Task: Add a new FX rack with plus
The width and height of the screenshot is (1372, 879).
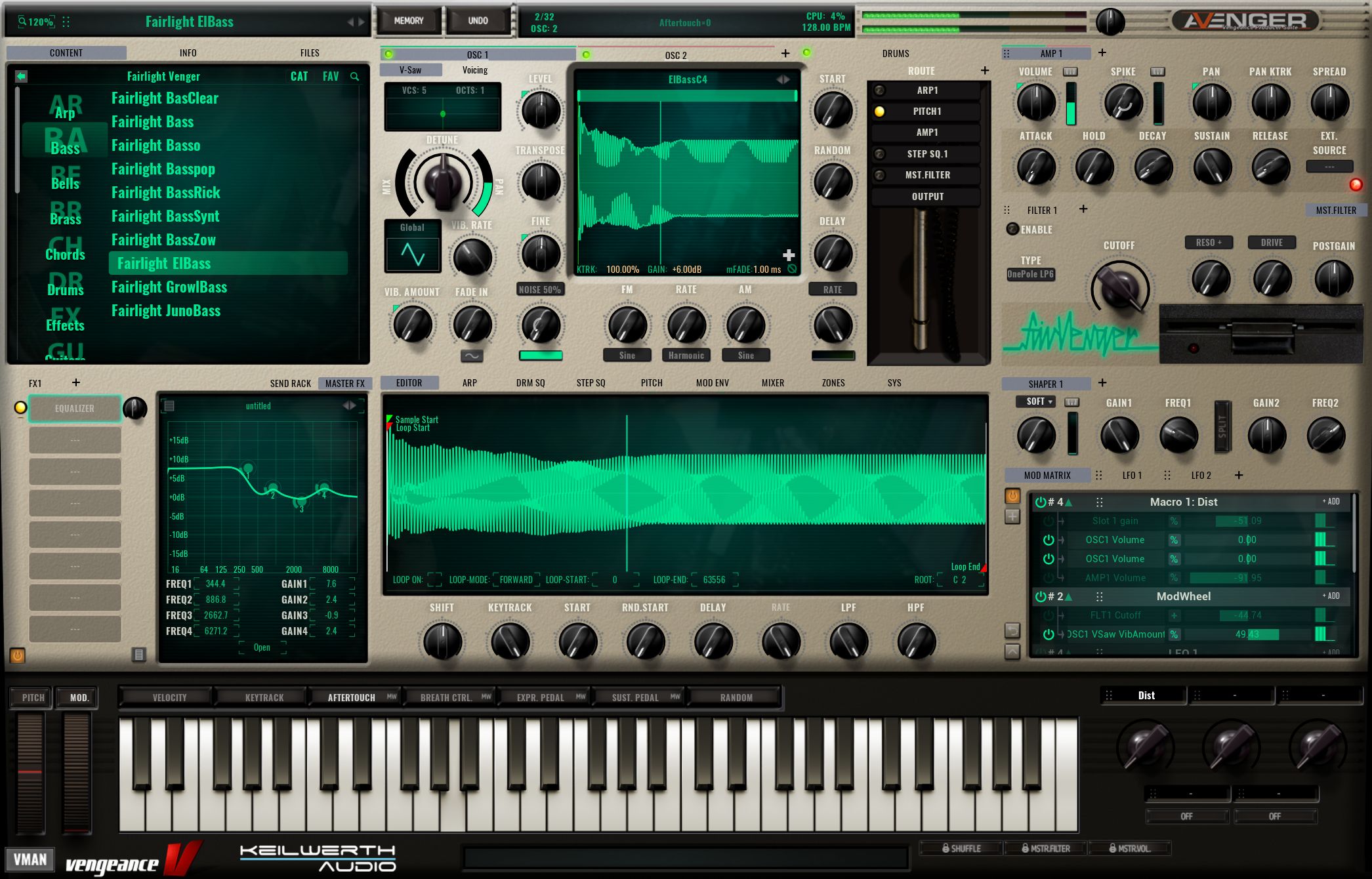Action: [76, 382]
